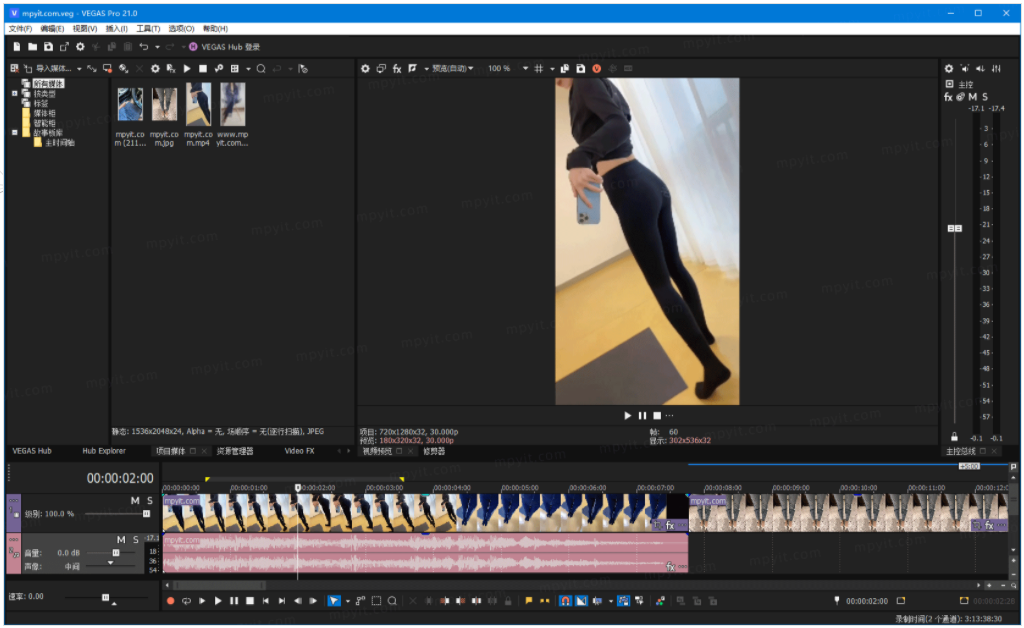
Task: Mute the video track
Action: pos(134,501)
